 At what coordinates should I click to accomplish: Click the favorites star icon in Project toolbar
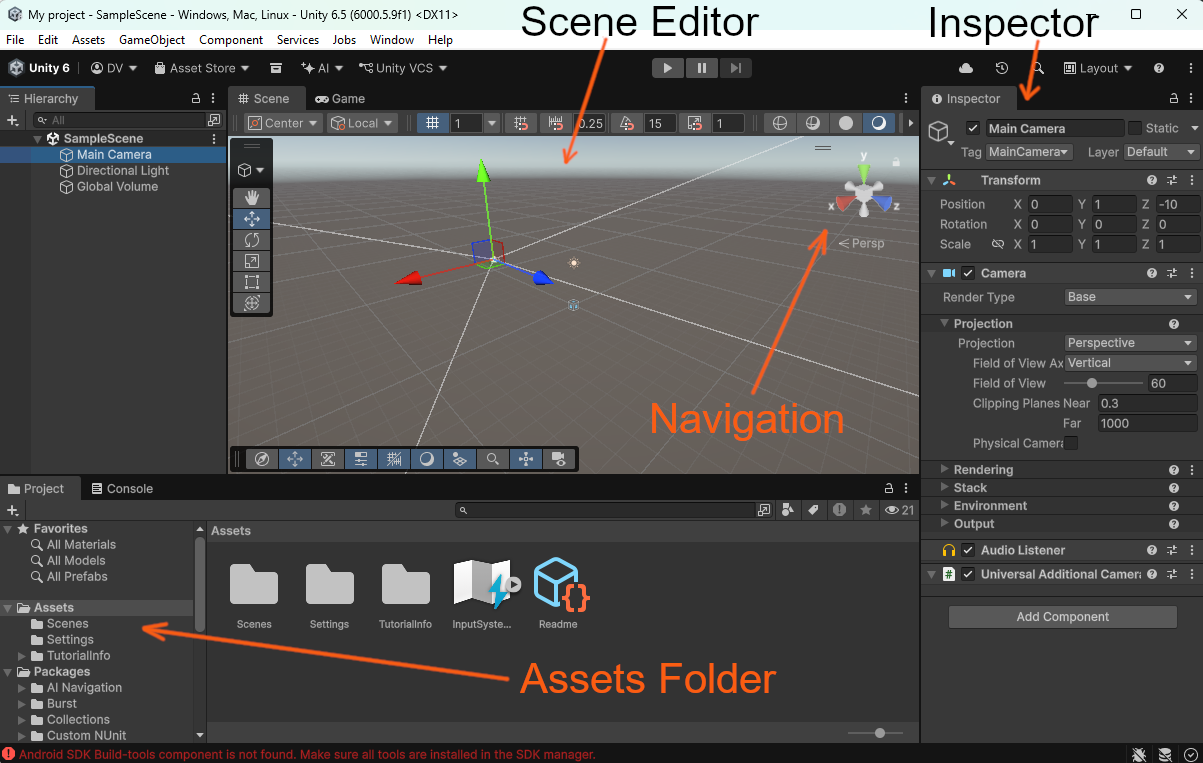pyautogui.click(x=866, y=510)
